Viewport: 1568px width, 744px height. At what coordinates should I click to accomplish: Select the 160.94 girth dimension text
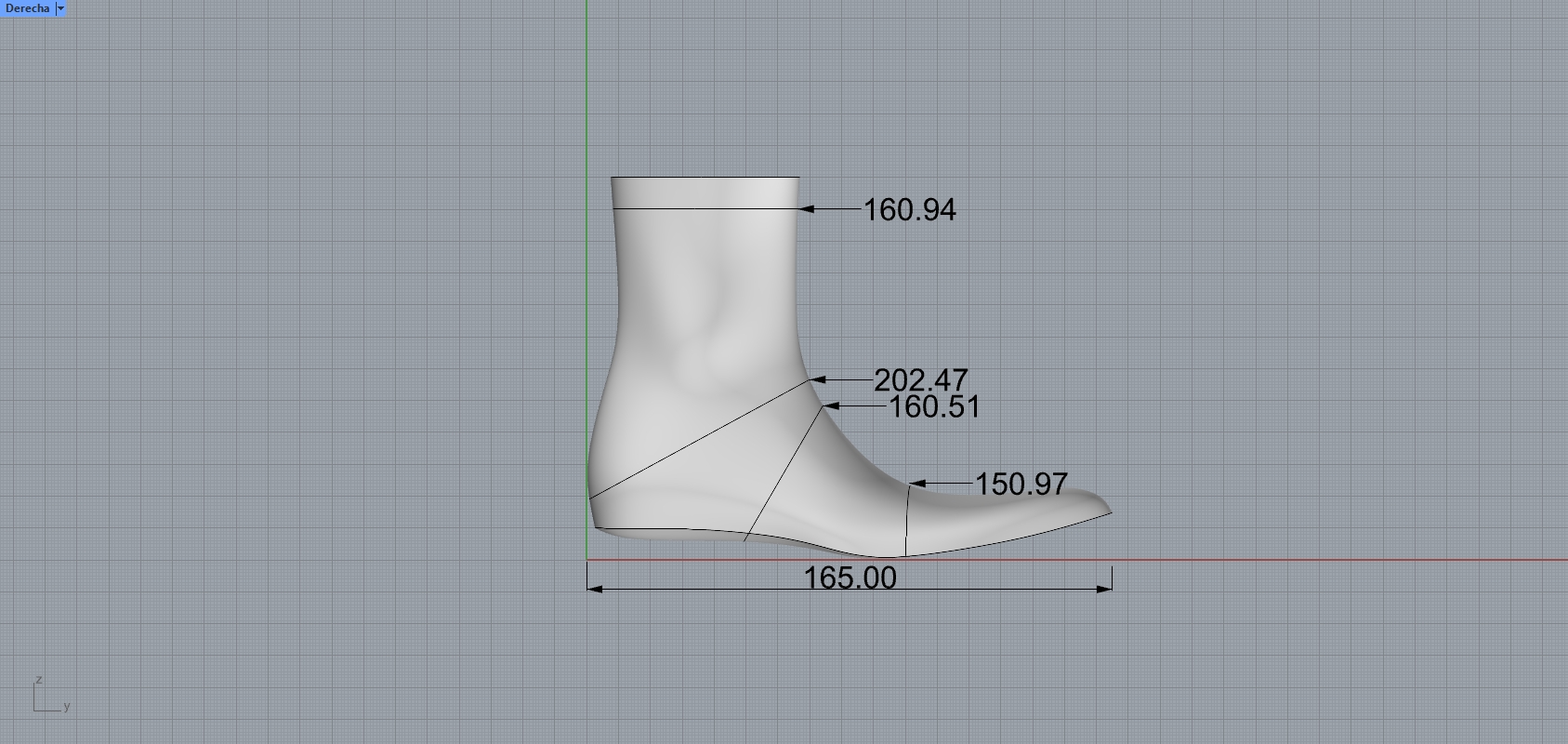coord(910,210)
